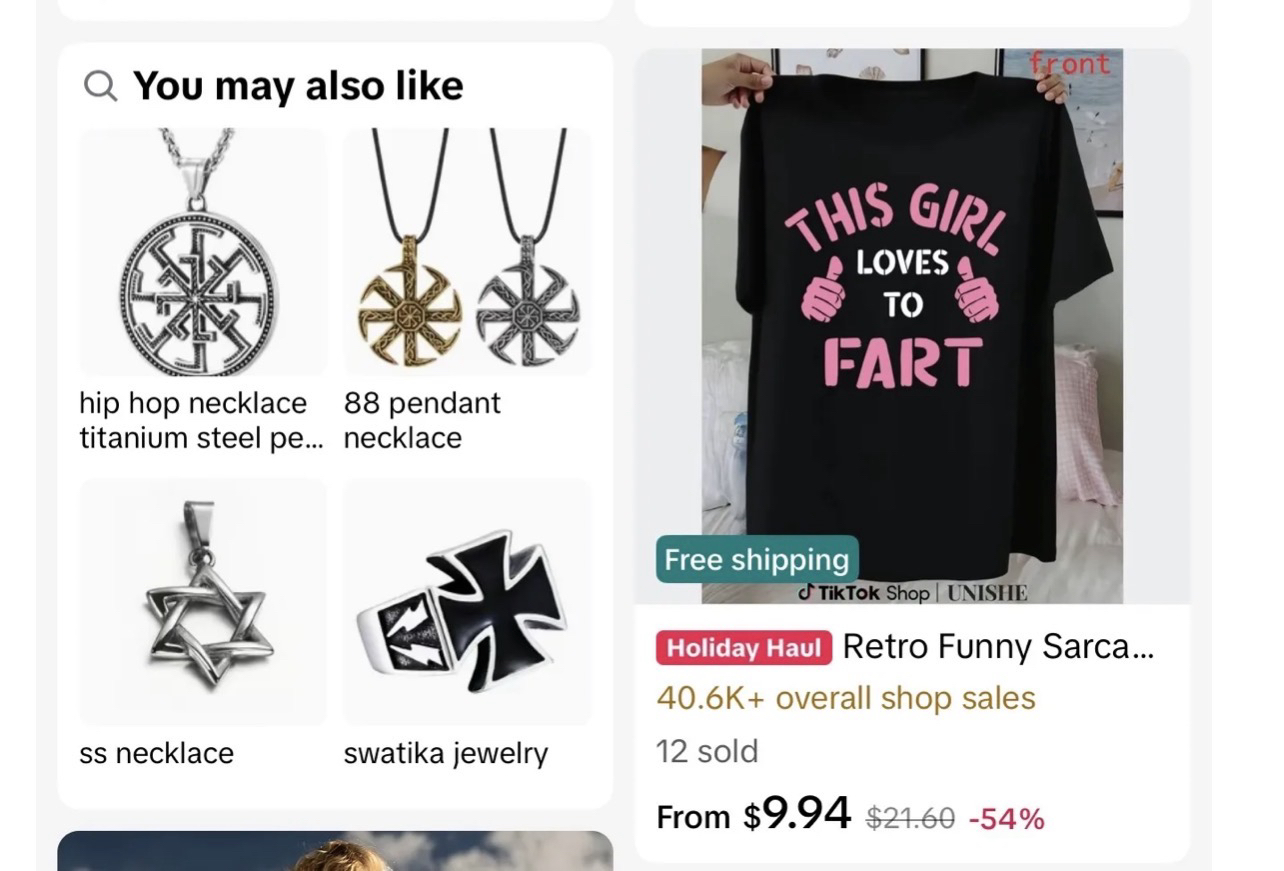Screen dimensions: 1284x871
Task: Click the red "front" label on shirt photo
Action: 1071,64
